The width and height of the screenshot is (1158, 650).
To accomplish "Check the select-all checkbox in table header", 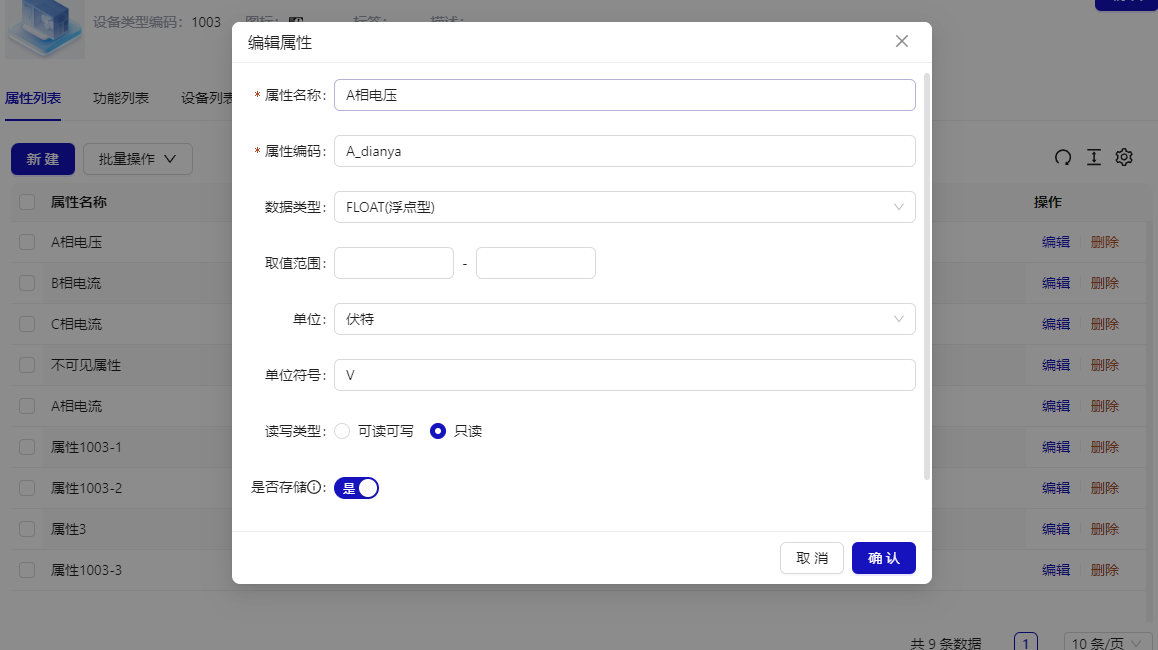I will tap(26, 202).
